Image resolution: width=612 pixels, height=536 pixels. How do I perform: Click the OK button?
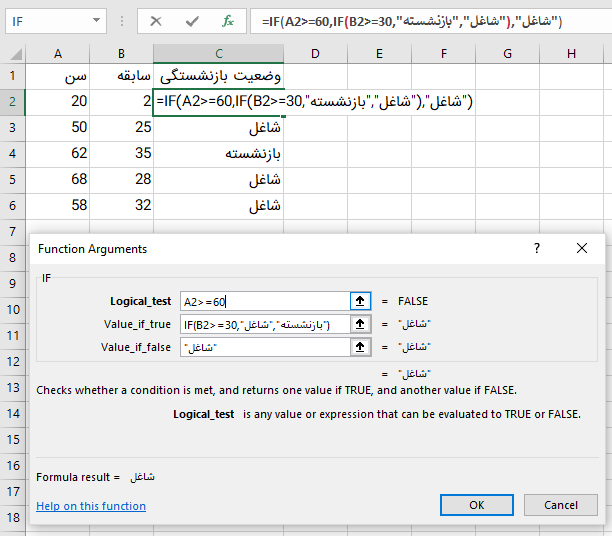pos(477,505)
